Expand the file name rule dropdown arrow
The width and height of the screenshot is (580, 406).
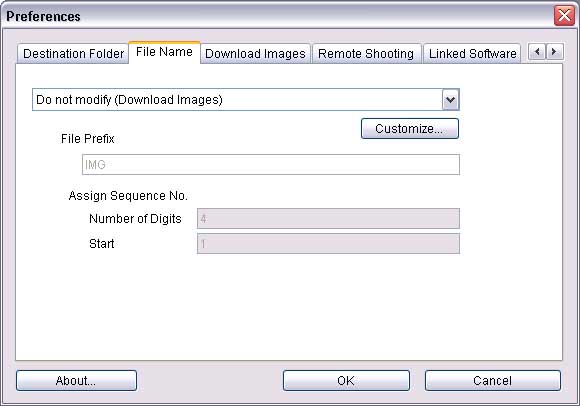point(451,99)
